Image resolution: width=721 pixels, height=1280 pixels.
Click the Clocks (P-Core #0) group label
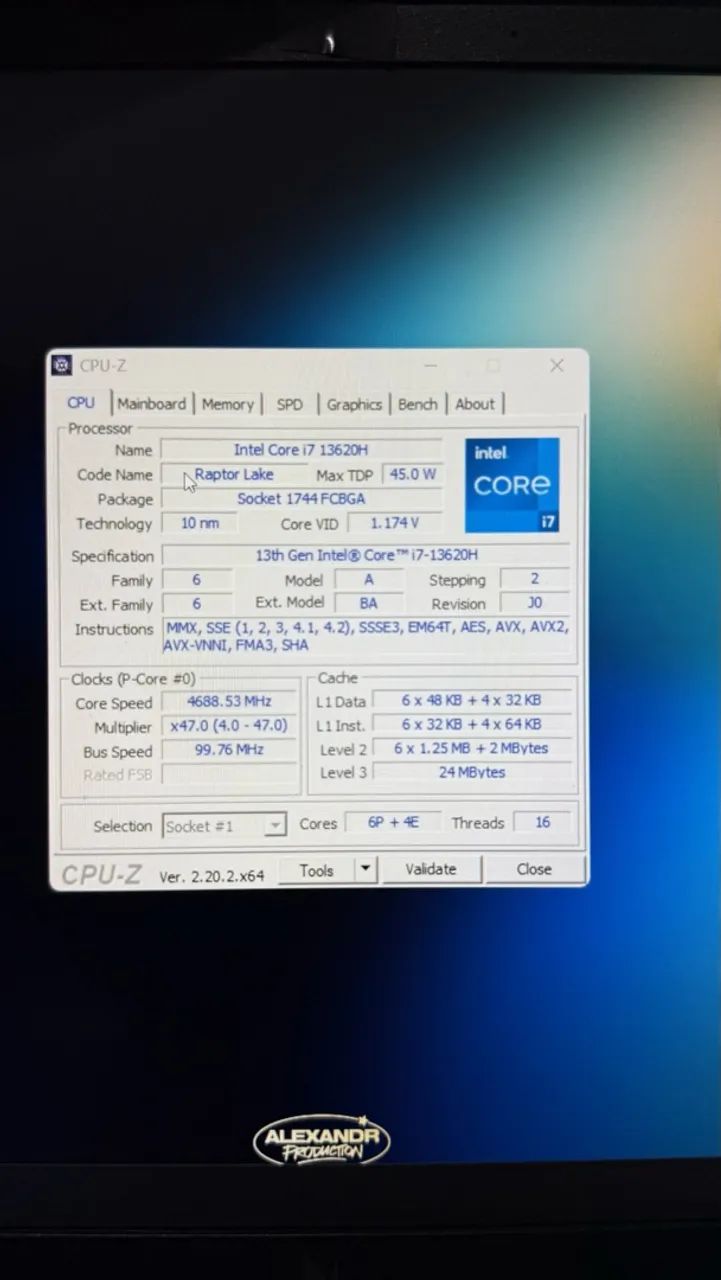tap(133, 679)
